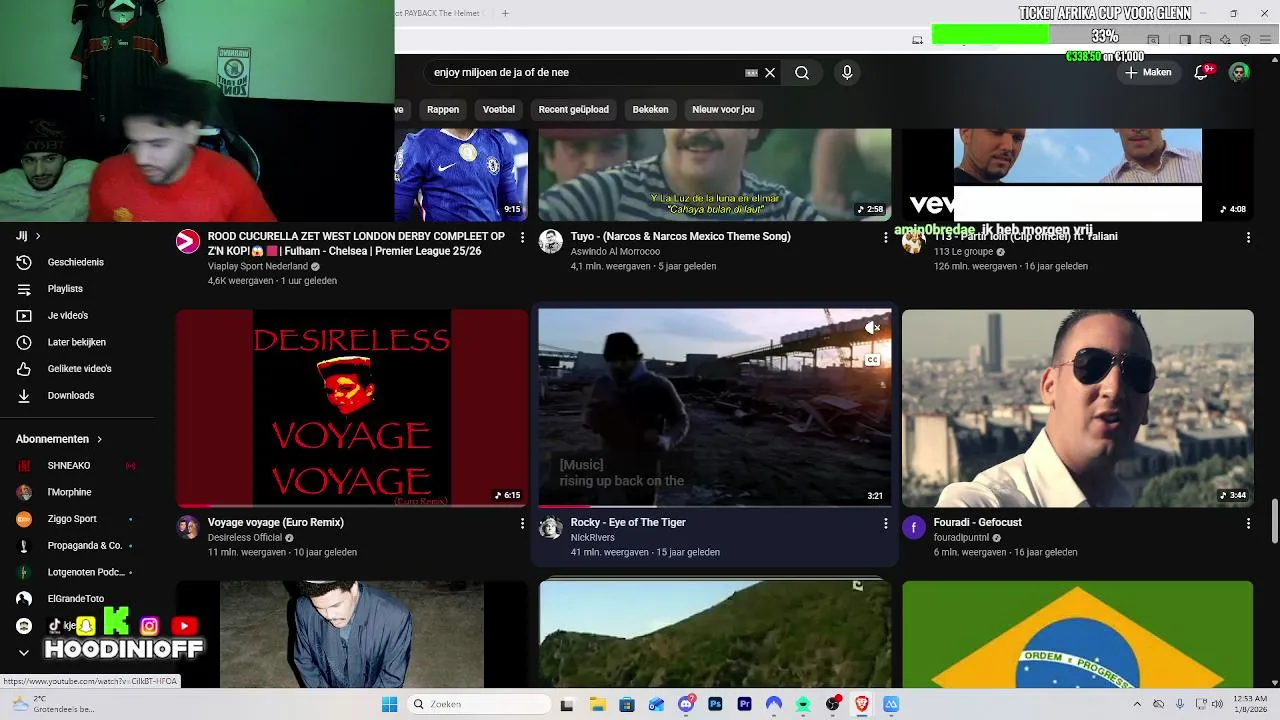This screenshot has height=720, width=1280.
Task: Click the page vertical scrollbar thumb
Action: [x=1274, y=522]
